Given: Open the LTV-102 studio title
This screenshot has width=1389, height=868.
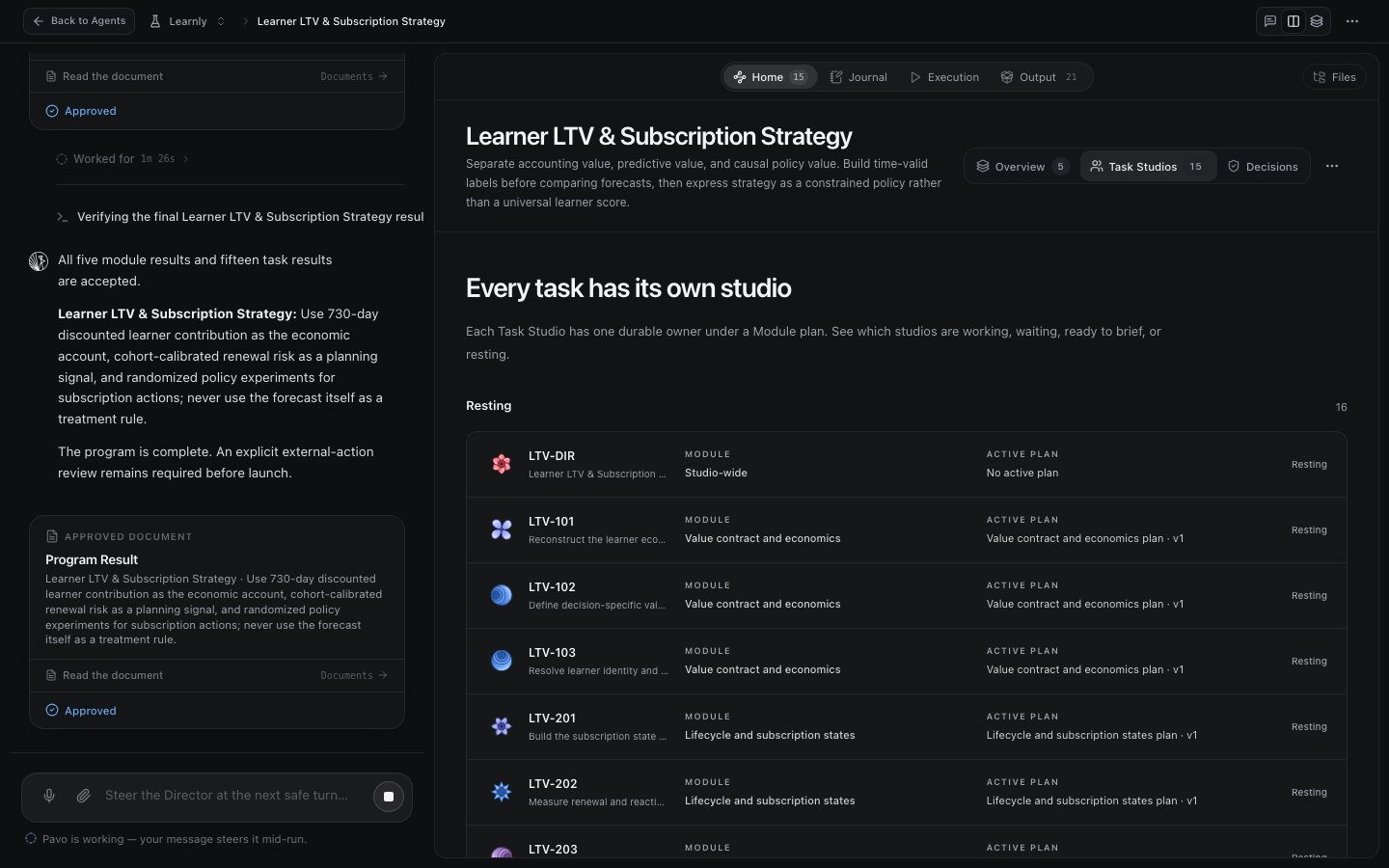Looking at the screenshot, I should [552, 587].
